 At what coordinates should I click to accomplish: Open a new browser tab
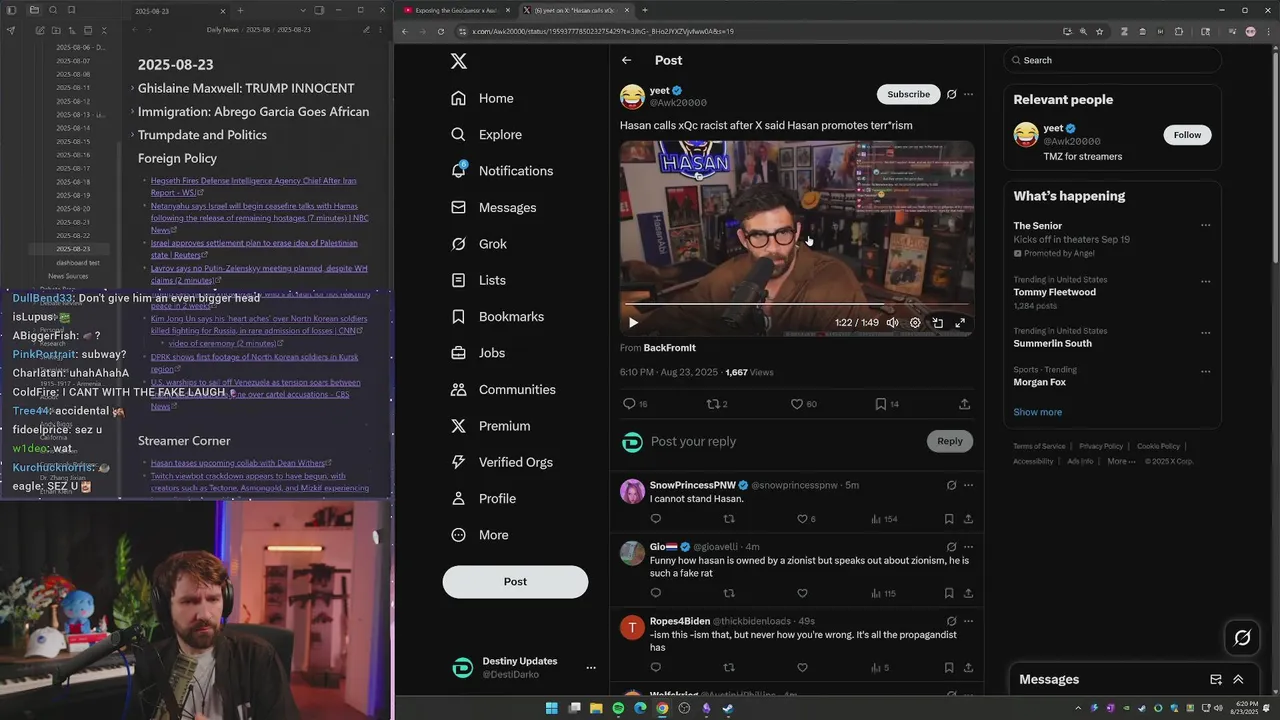coord(645,10)
